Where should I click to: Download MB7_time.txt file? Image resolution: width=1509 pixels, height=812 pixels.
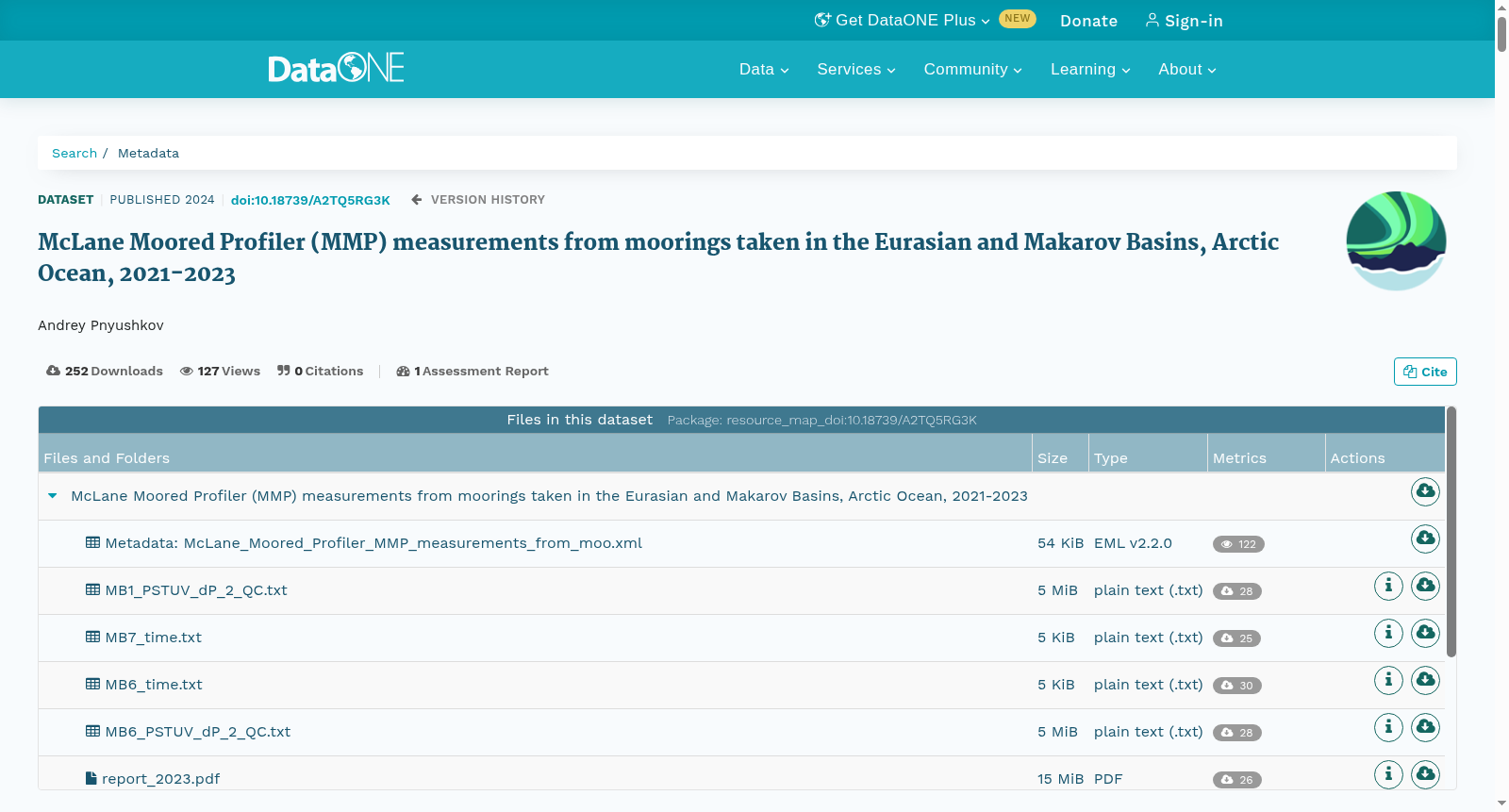point(1425,633)
